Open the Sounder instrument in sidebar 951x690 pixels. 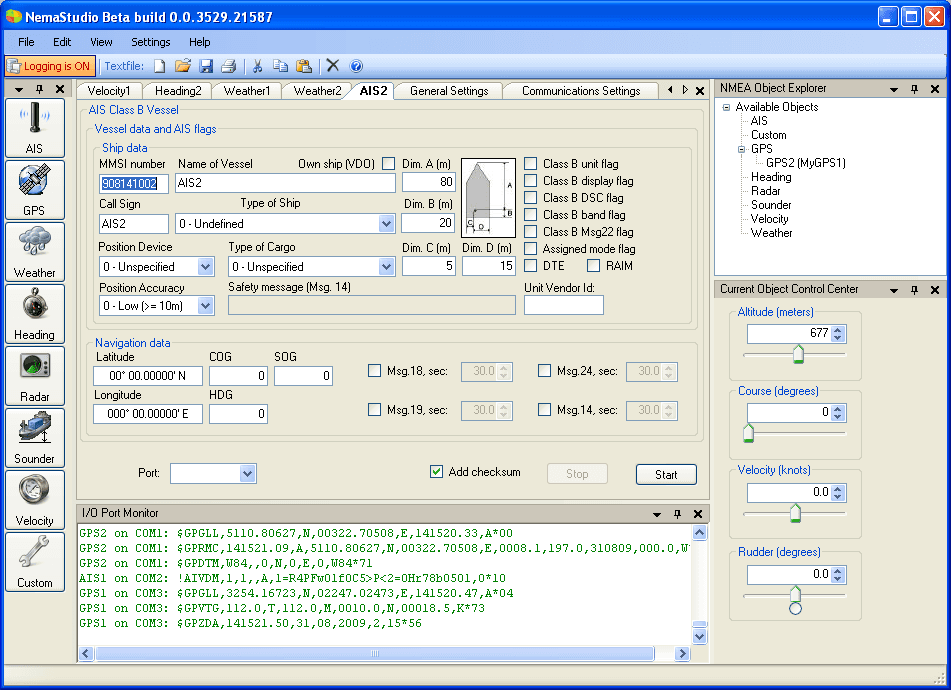tap(35, 438)
